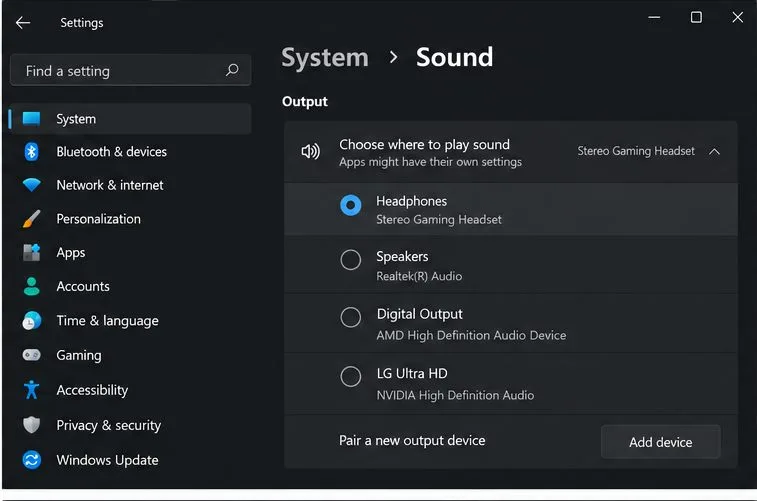Click the Find a setting search box
757x501 pixels.
coord(130,70)
